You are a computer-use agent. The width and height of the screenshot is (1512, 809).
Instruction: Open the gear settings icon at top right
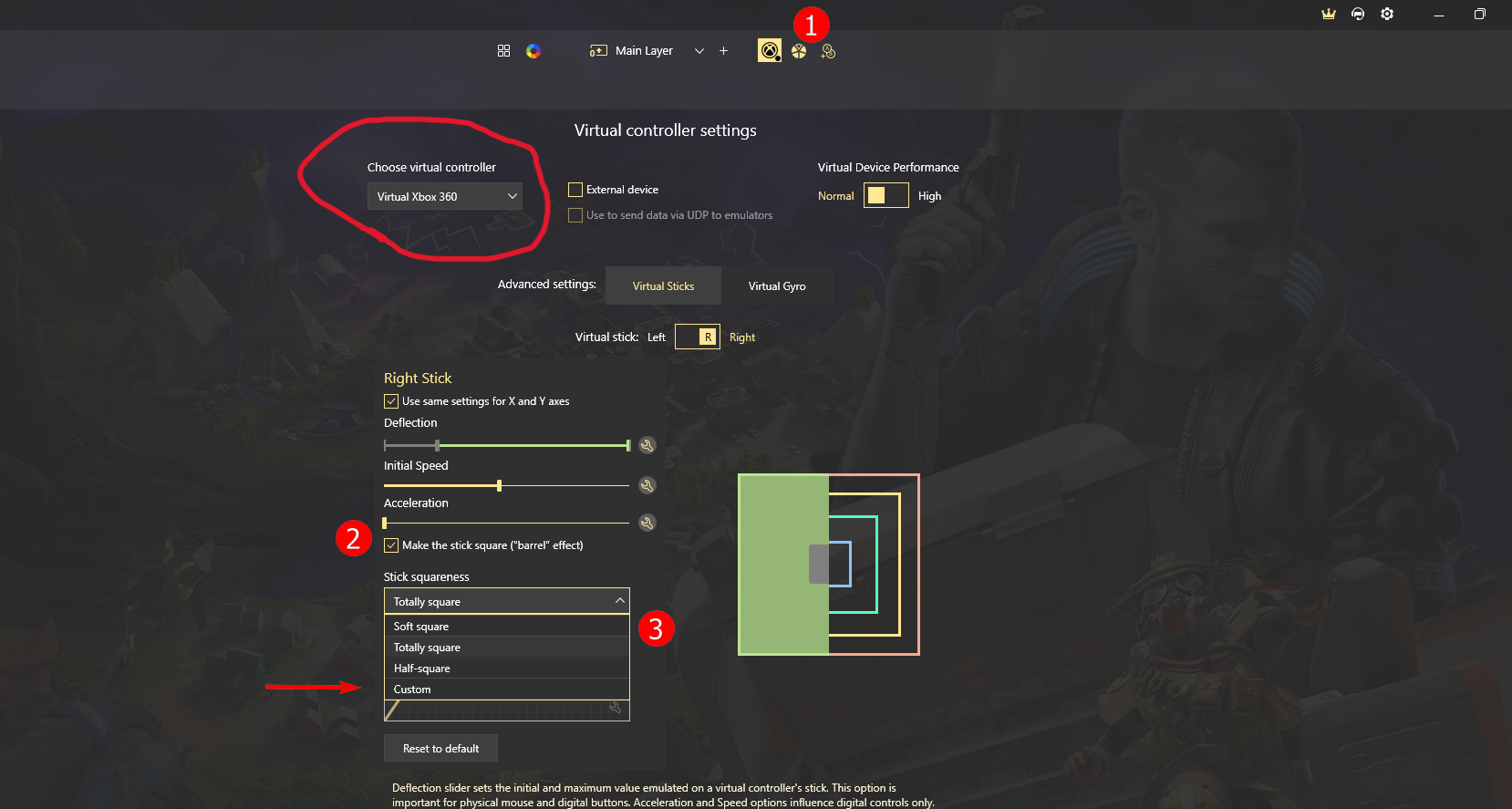point(1387,14)
